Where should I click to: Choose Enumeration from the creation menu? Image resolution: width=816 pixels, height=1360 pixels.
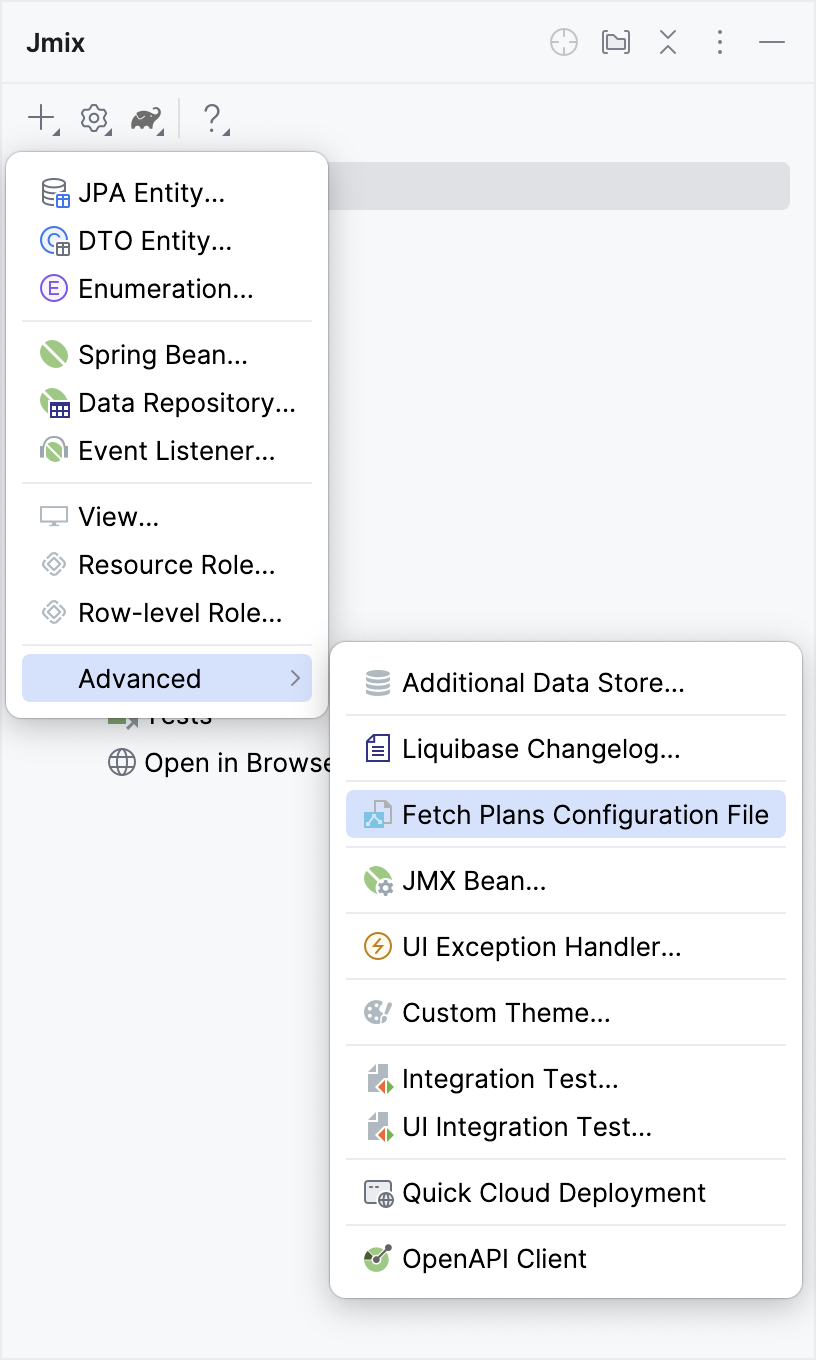pos(165,289)
